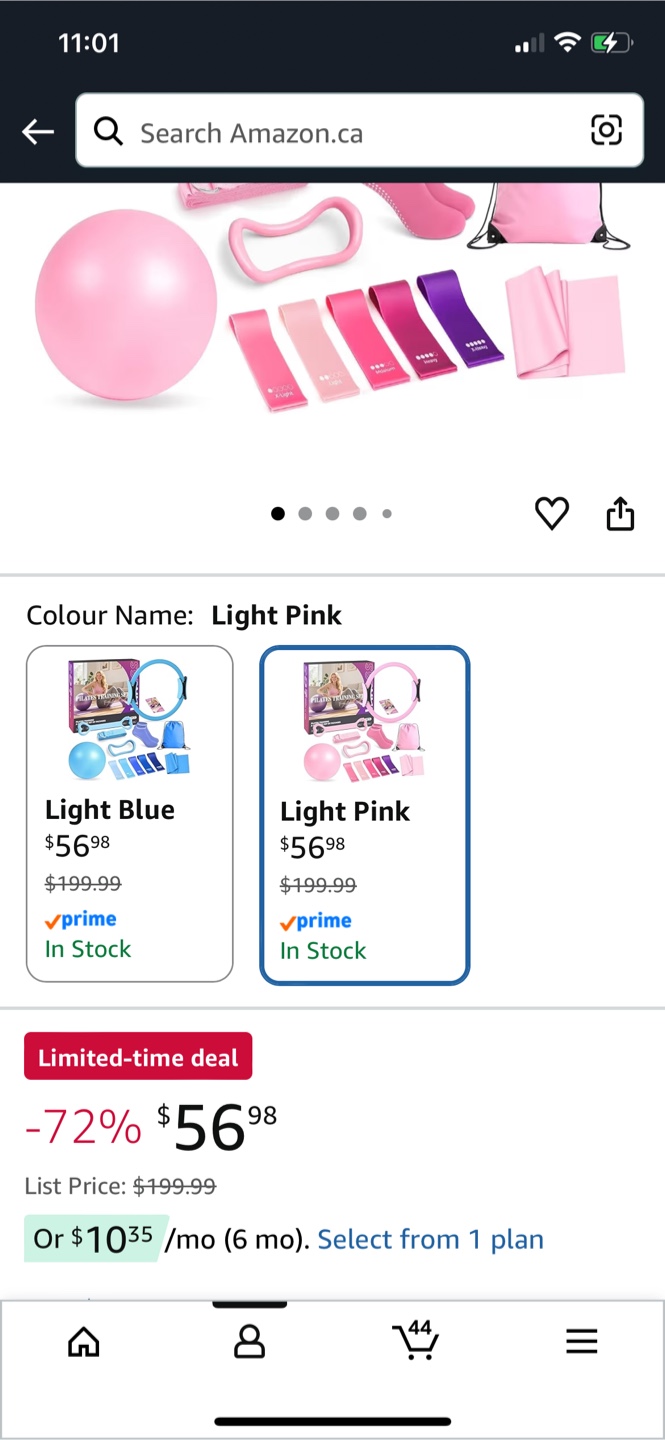Open "Select from 1 plan" link
Viewport: 665px width, 1440px height.
pos(430,1240)
